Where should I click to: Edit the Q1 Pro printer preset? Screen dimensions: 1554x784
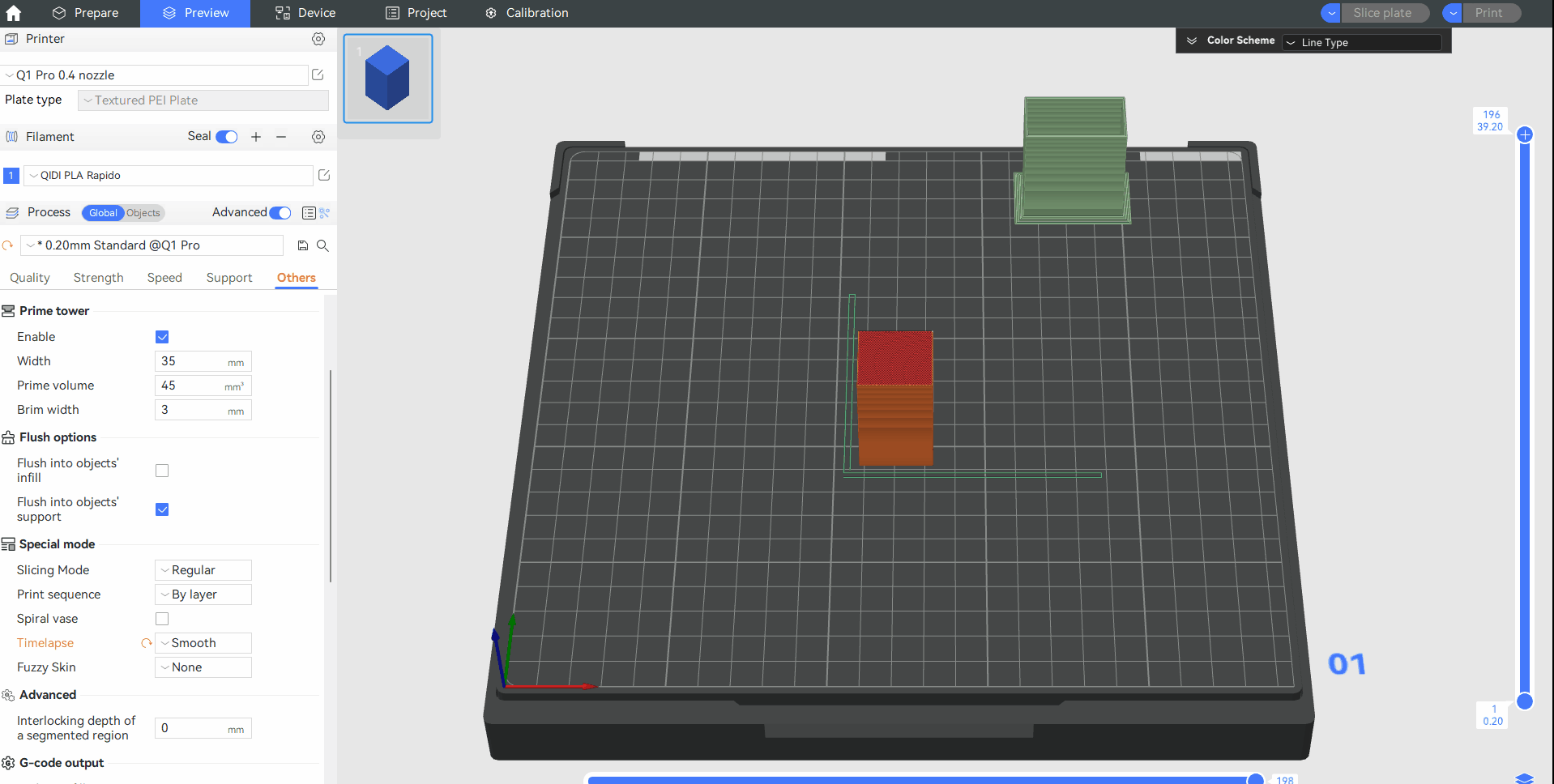click(x=318, y=75)
